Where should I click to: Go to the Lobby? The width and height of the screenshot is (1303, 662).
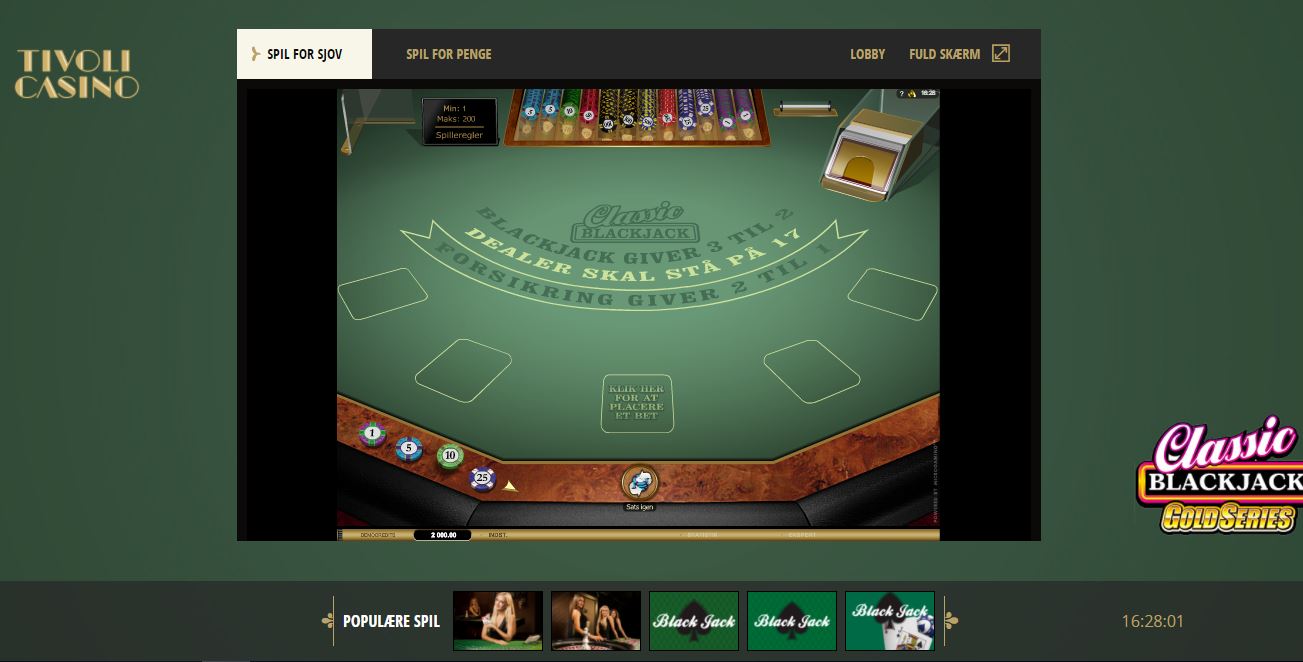coord(868,54)
